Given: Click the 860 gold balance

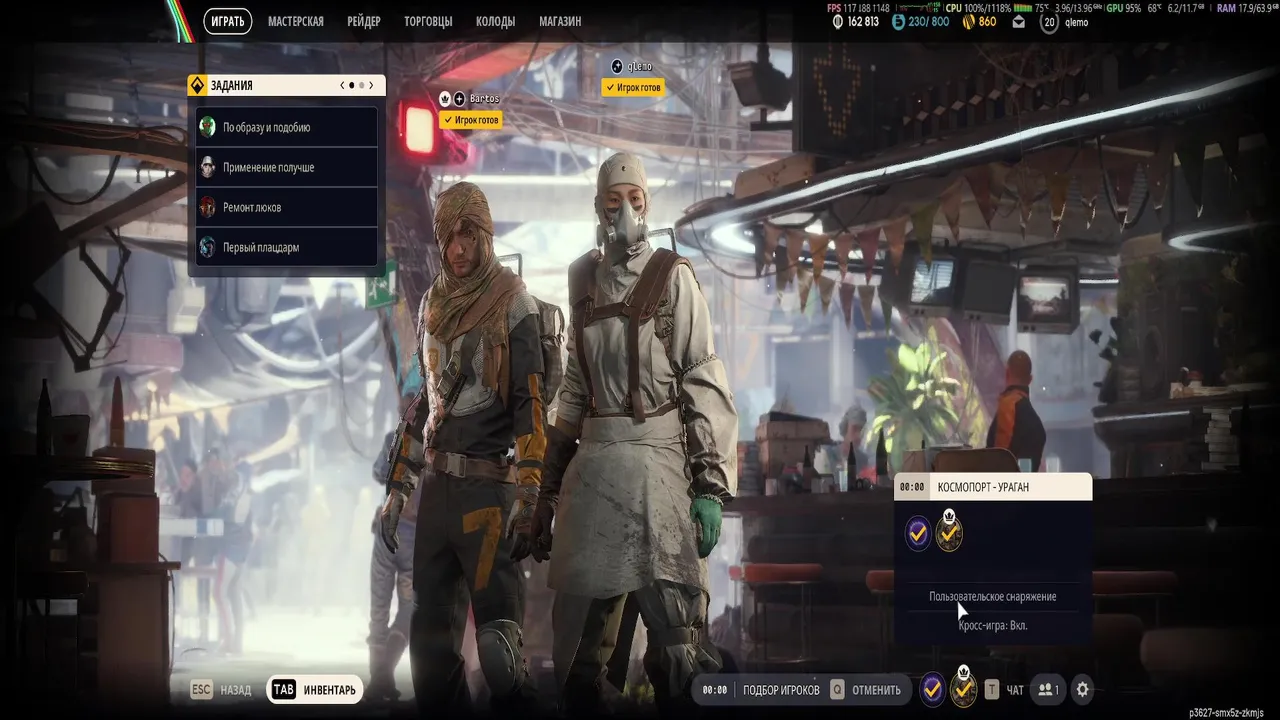Looking at the screenshot, I should (x=987, y=22).
